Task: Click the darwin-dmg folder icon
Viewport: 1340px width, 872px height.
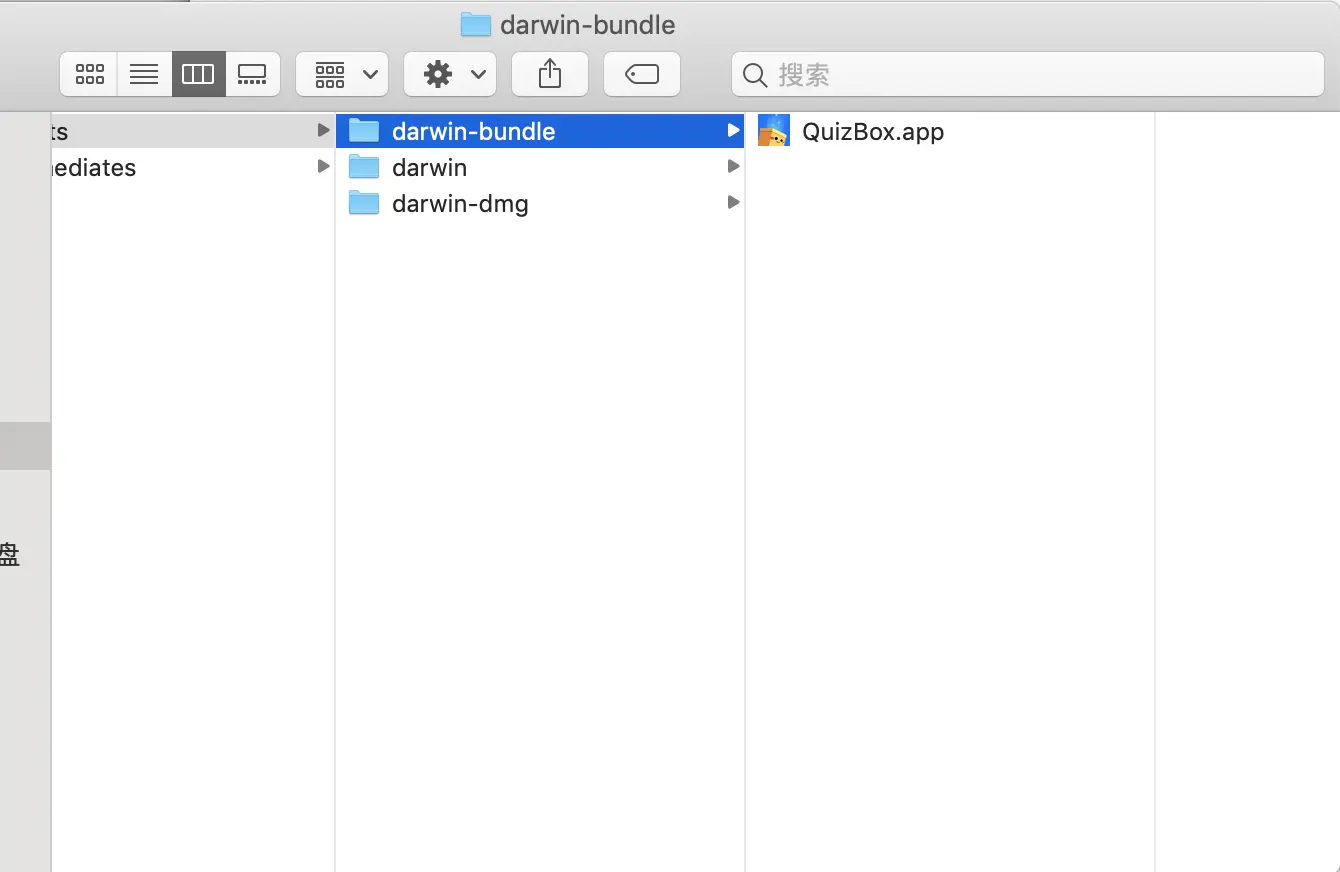Action: 364,203
